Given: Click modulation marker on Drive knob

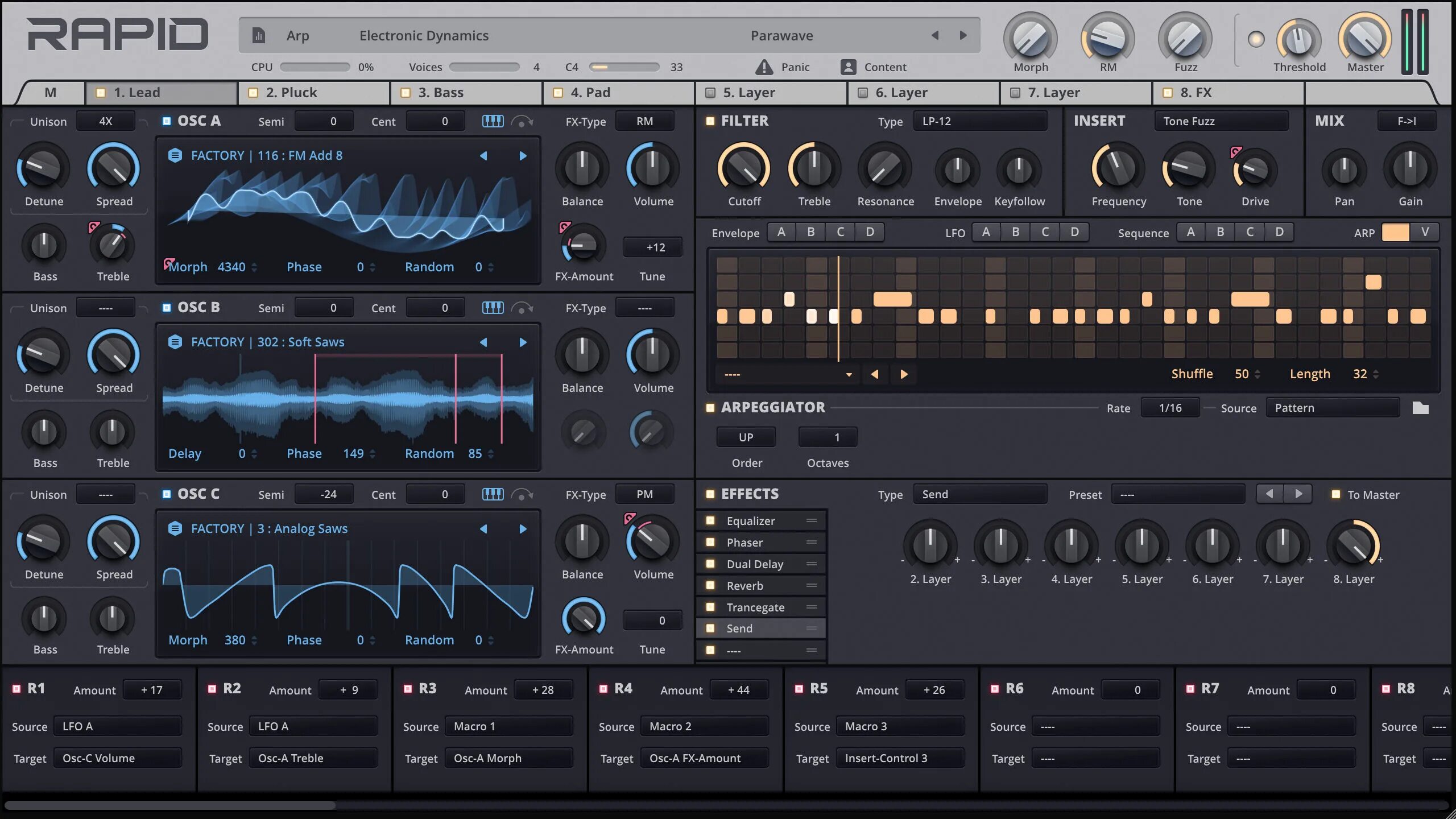Looking at the screenshot, I should [x=1235, y=151].
